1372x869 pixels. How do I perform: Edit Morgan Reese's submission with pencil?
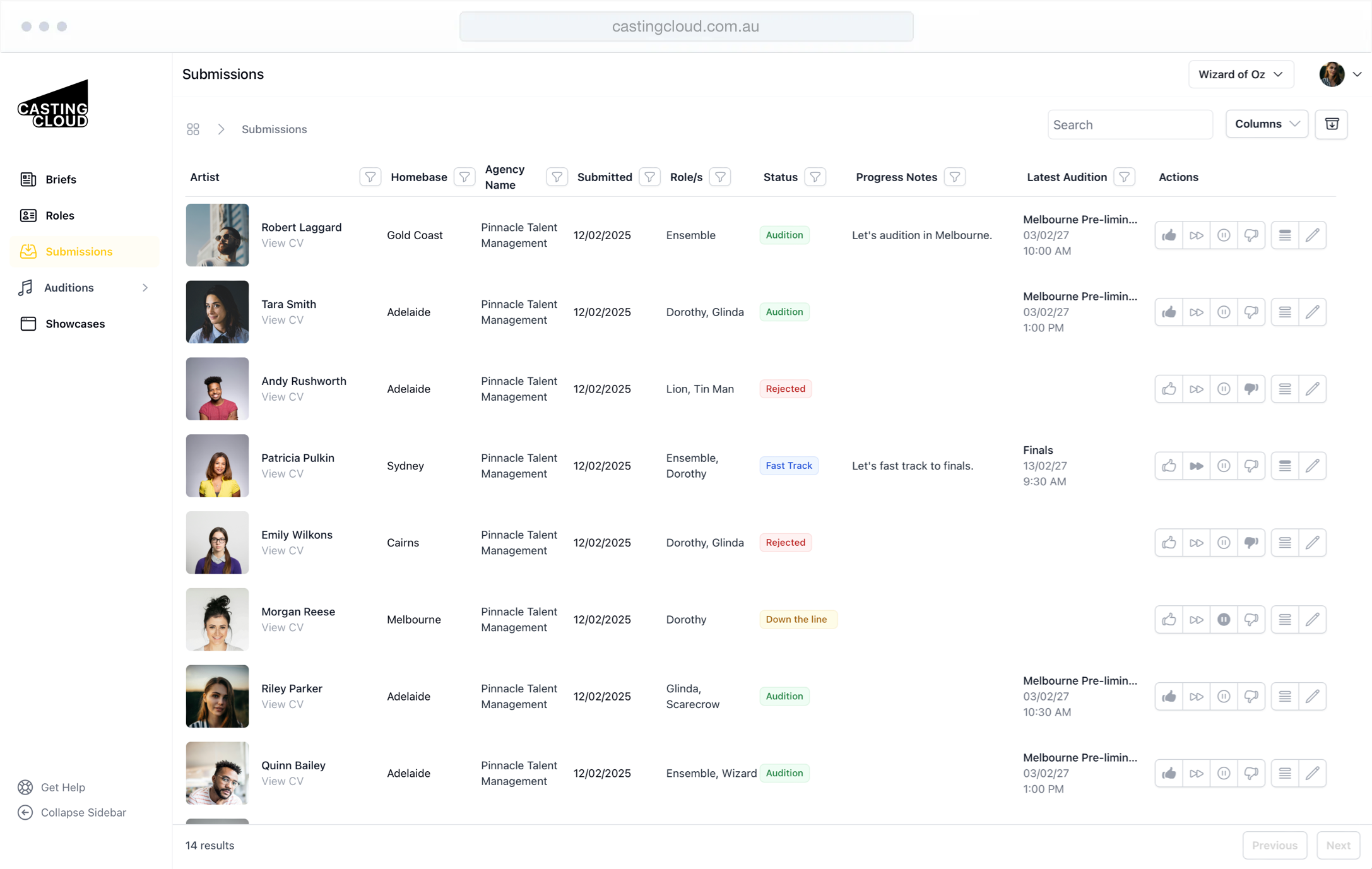tap(1312, 620)
